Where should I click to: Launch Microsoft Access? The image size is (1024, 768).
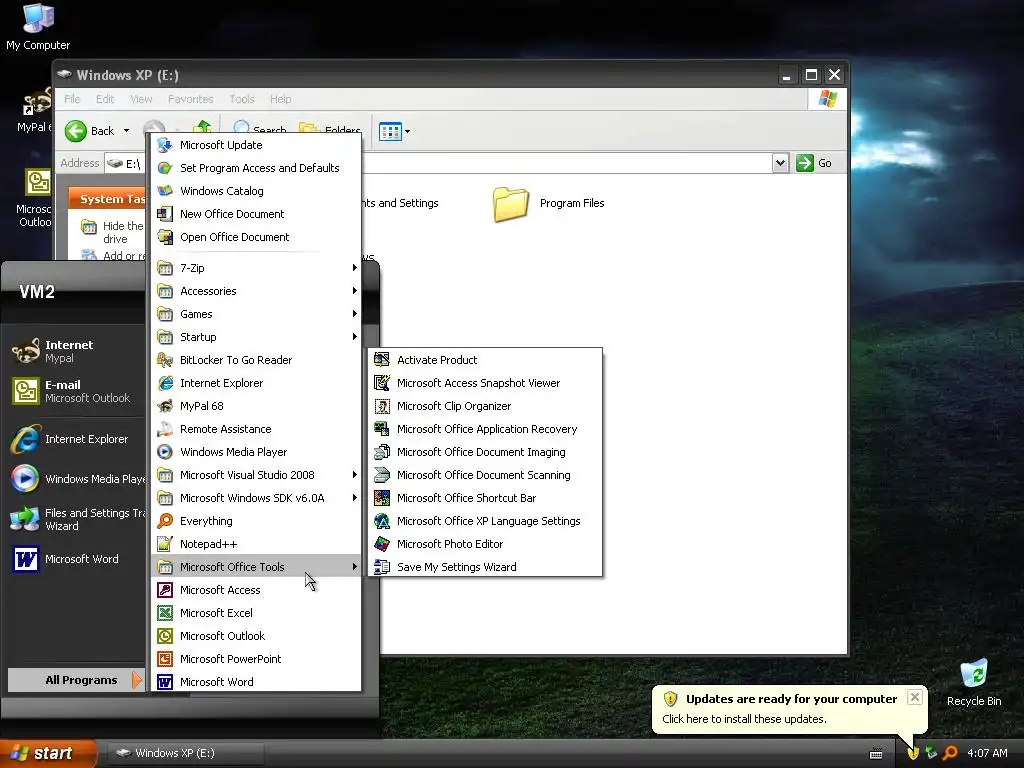256,590
